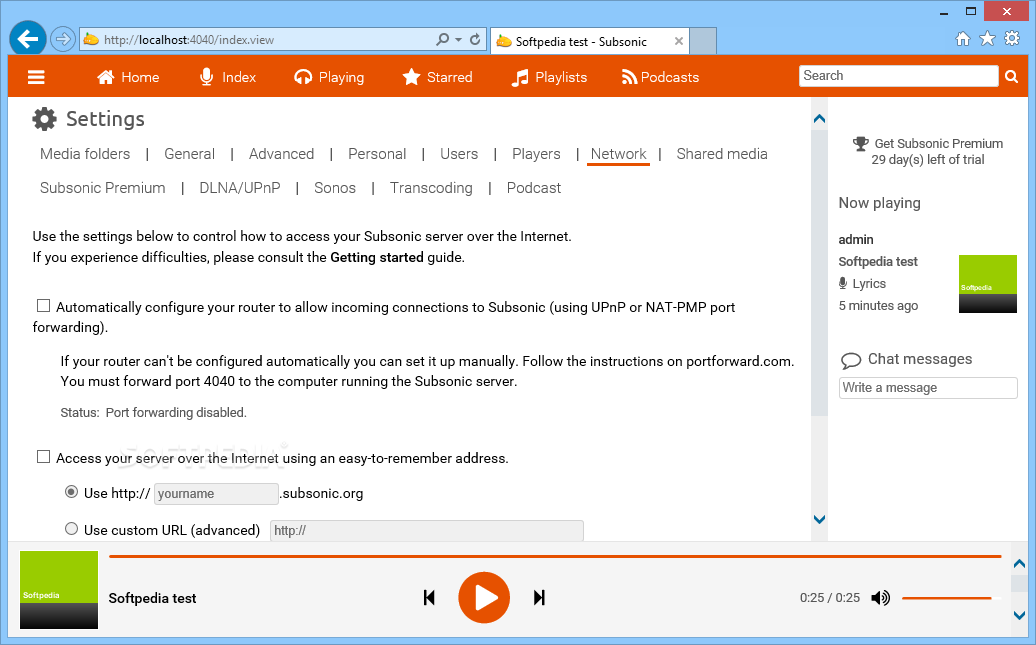Click the address bar search magnifier icon
Viewport: 1036px width, 645px height.
click(x=442, y=40)
